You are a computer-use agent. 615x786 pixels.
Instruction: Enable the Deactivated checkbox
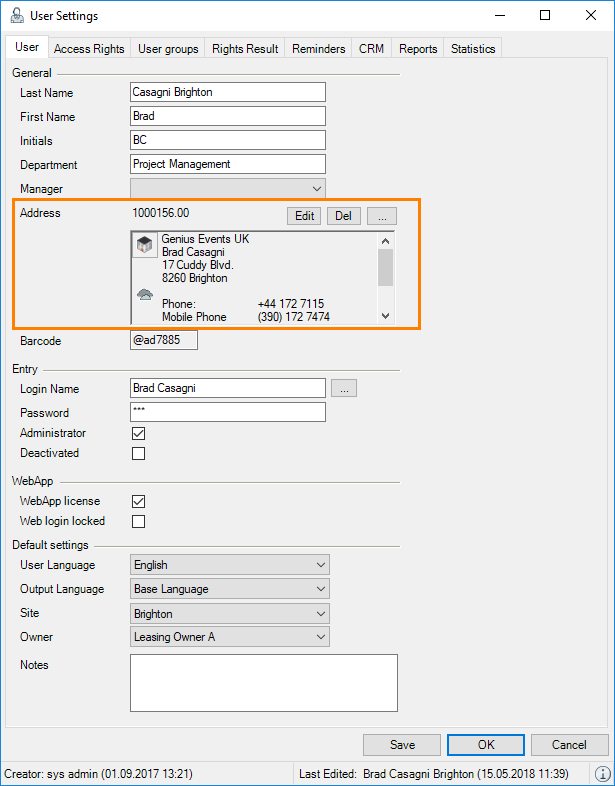pos(139,453)
